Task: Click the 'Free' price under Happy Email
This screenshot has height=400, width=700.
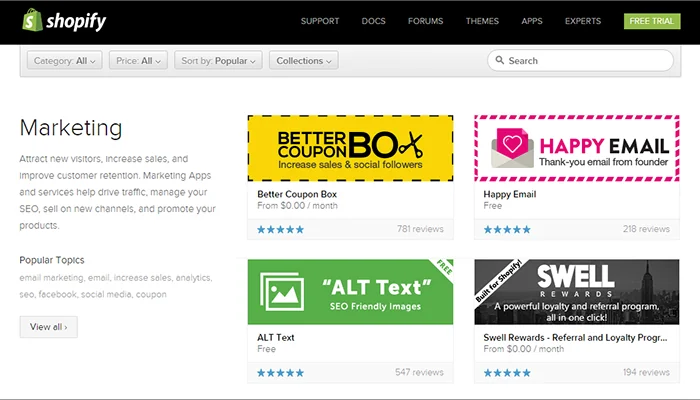Action: (492, 206)
